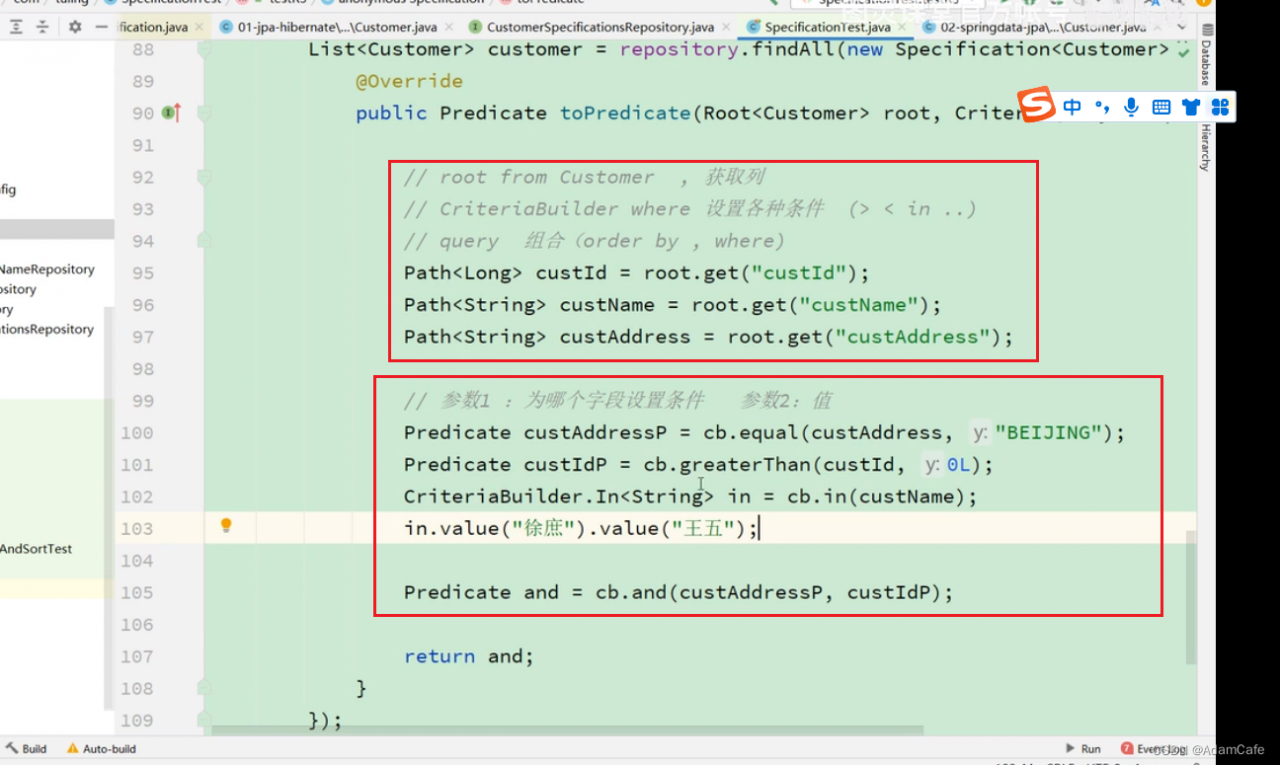1280x765 pixels.
Task: Click the @Override annotation
Action: tap(409, 81)
